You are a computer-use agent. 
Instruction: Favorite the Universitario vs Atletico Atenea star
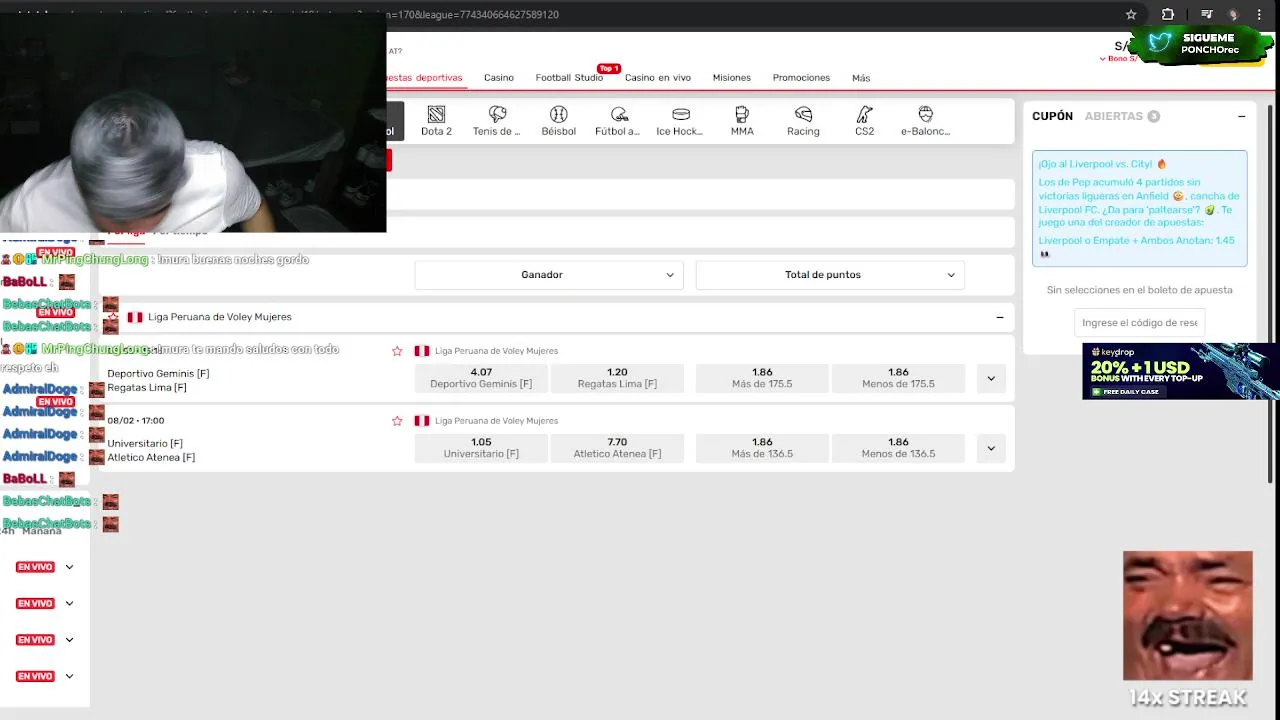(397, 421)
